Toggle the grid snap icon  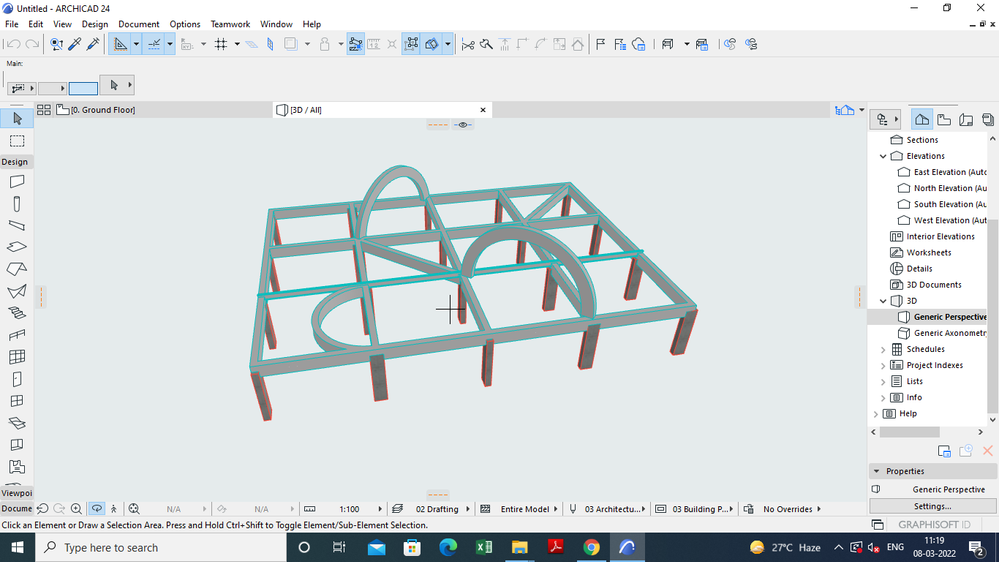[x=221, y=44]
